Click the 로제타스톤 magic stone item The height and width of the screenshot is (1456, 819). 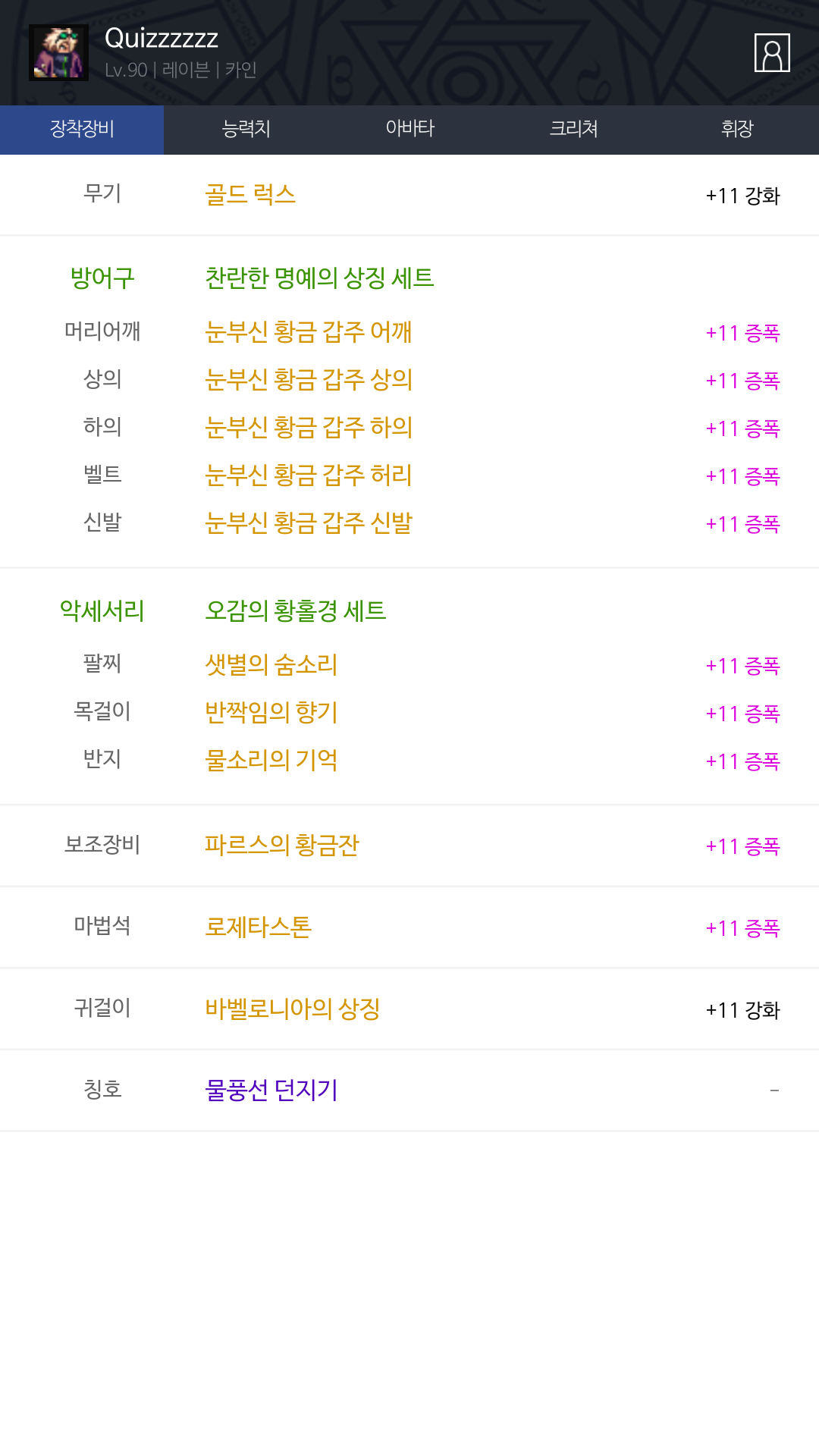click(x=259, y=927)
